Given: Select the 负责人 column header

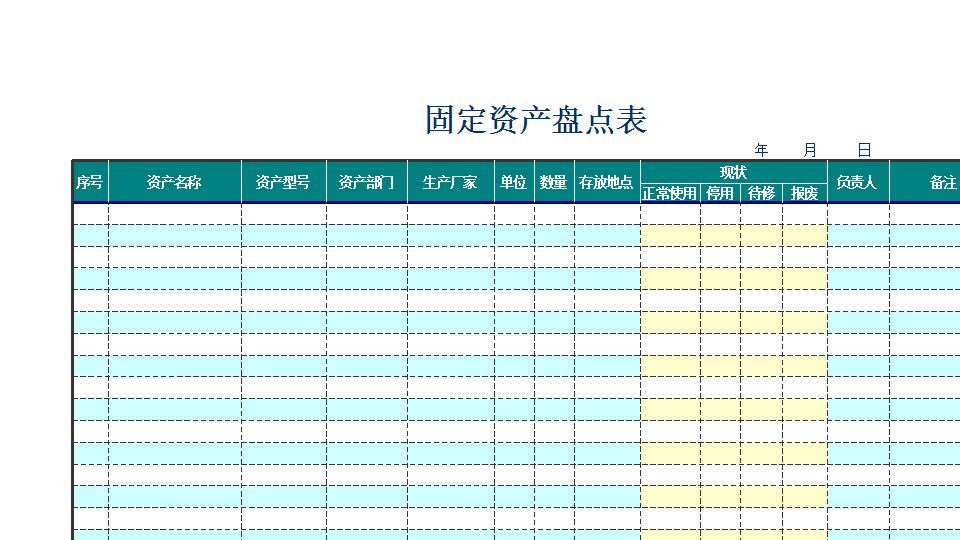Looking at the screenshot, I should pyautogui.click(x=858, y=182).
